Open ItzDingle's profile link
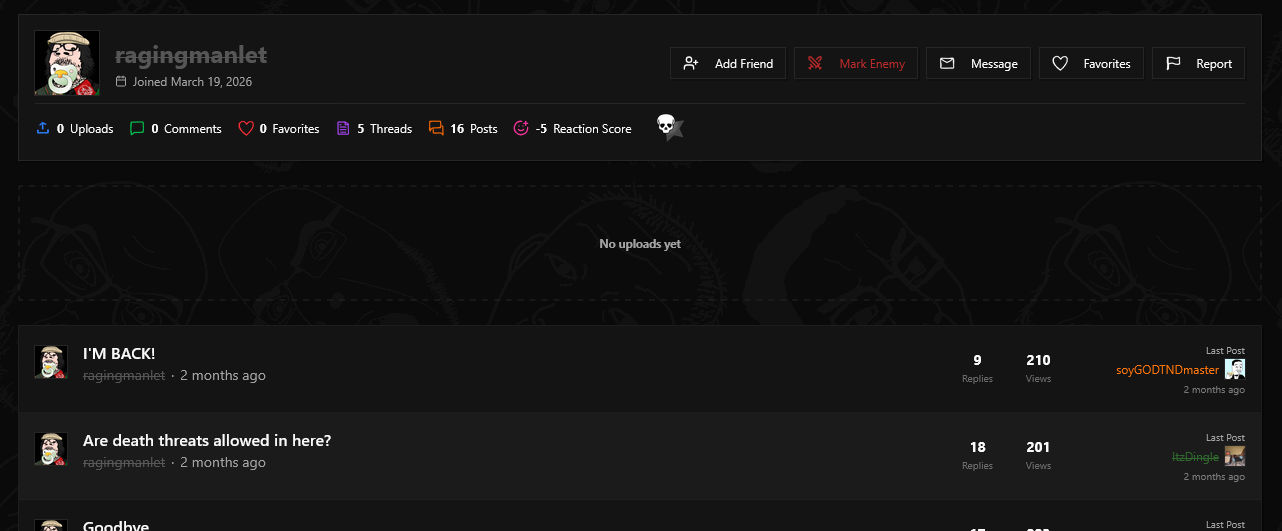Screen dimensions: 1282x531 pos(1196,457)
